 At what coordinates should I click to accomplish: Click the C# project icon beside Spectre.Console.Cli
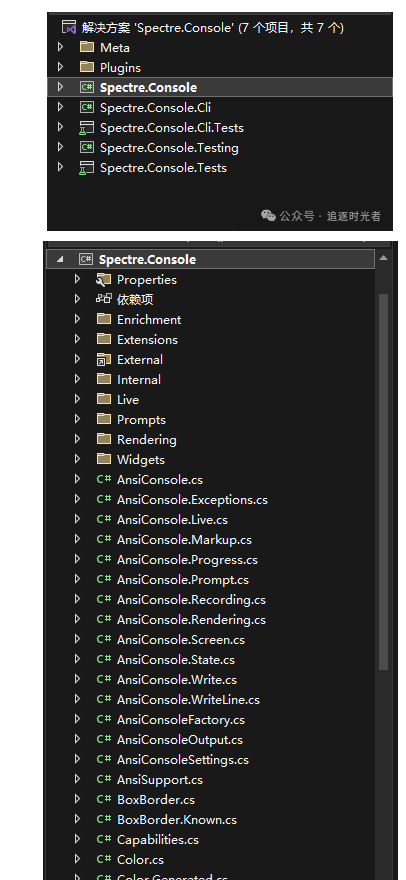86,107
